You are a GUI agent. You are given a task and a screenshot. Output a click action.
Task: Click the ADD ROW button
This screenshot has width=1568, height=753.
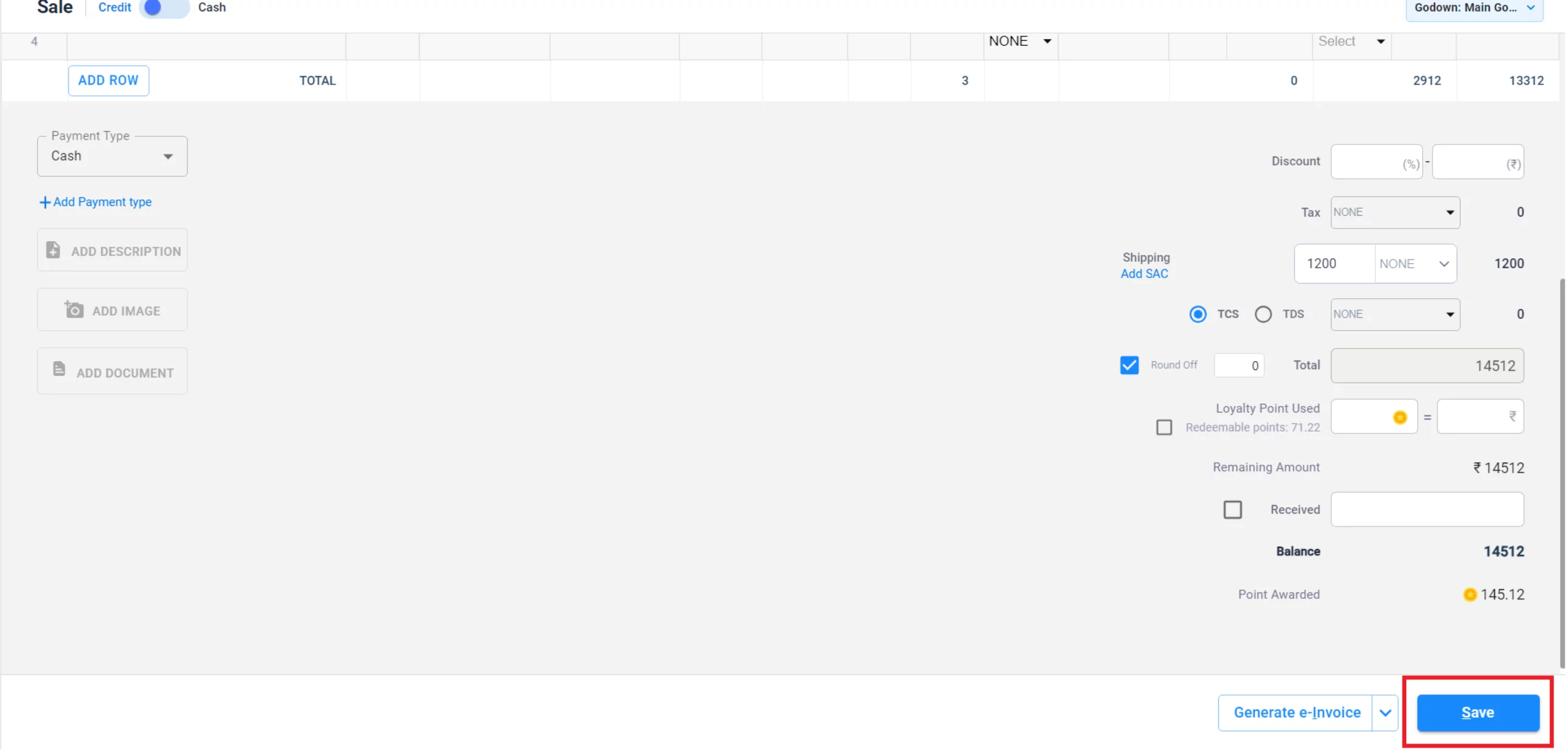click(x=108, y=80)
